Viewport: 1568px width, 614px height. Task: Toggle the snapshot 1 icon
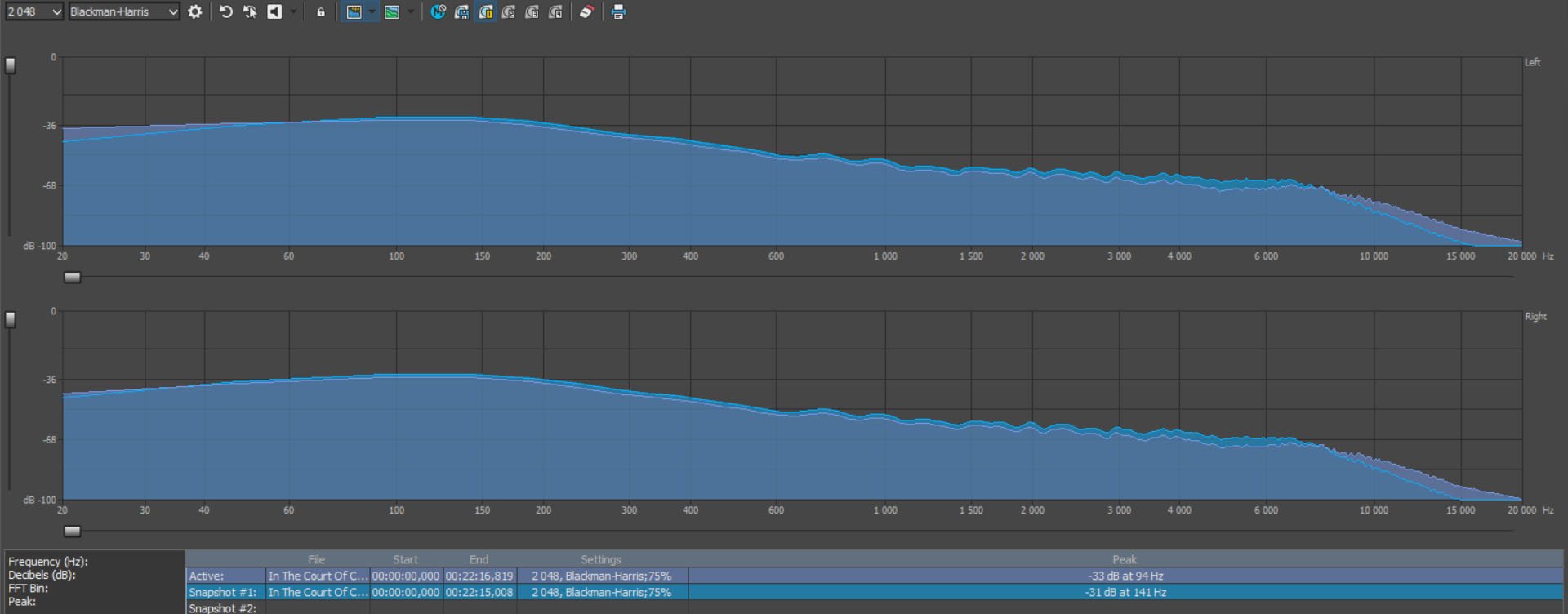point(485,11)
